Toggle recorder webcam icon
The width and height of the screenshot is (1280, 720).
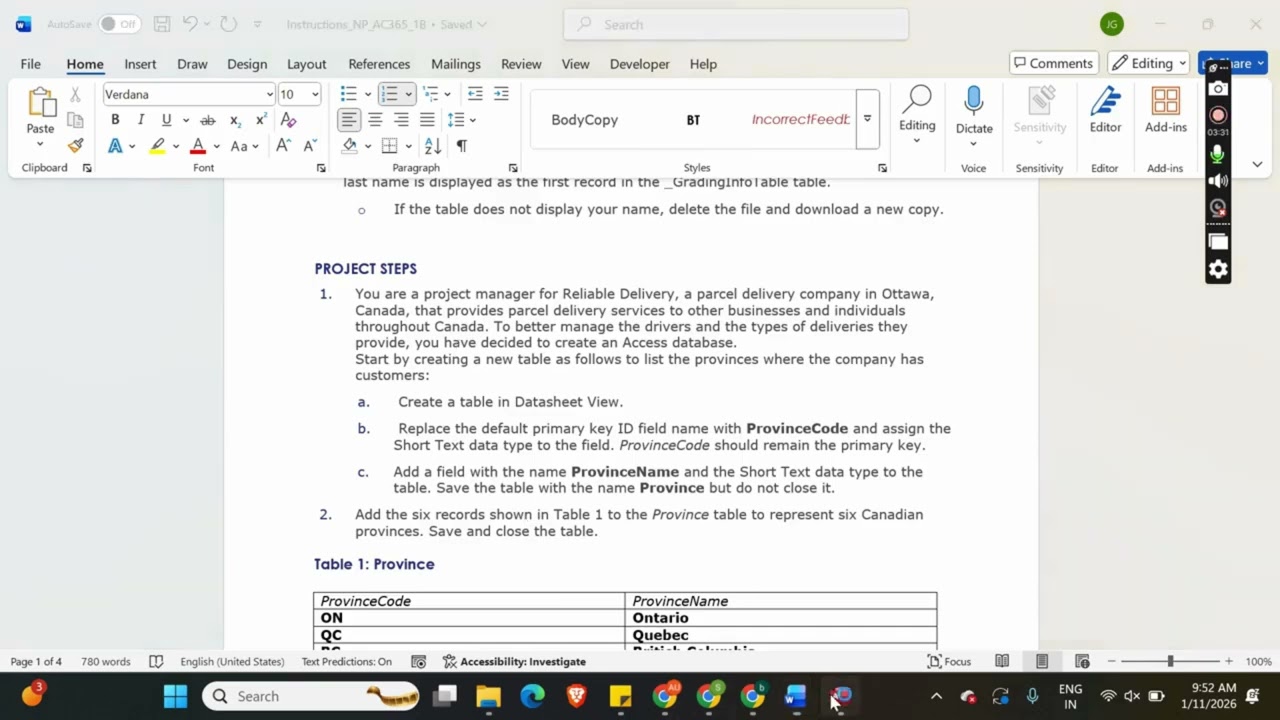point(1217,208)
